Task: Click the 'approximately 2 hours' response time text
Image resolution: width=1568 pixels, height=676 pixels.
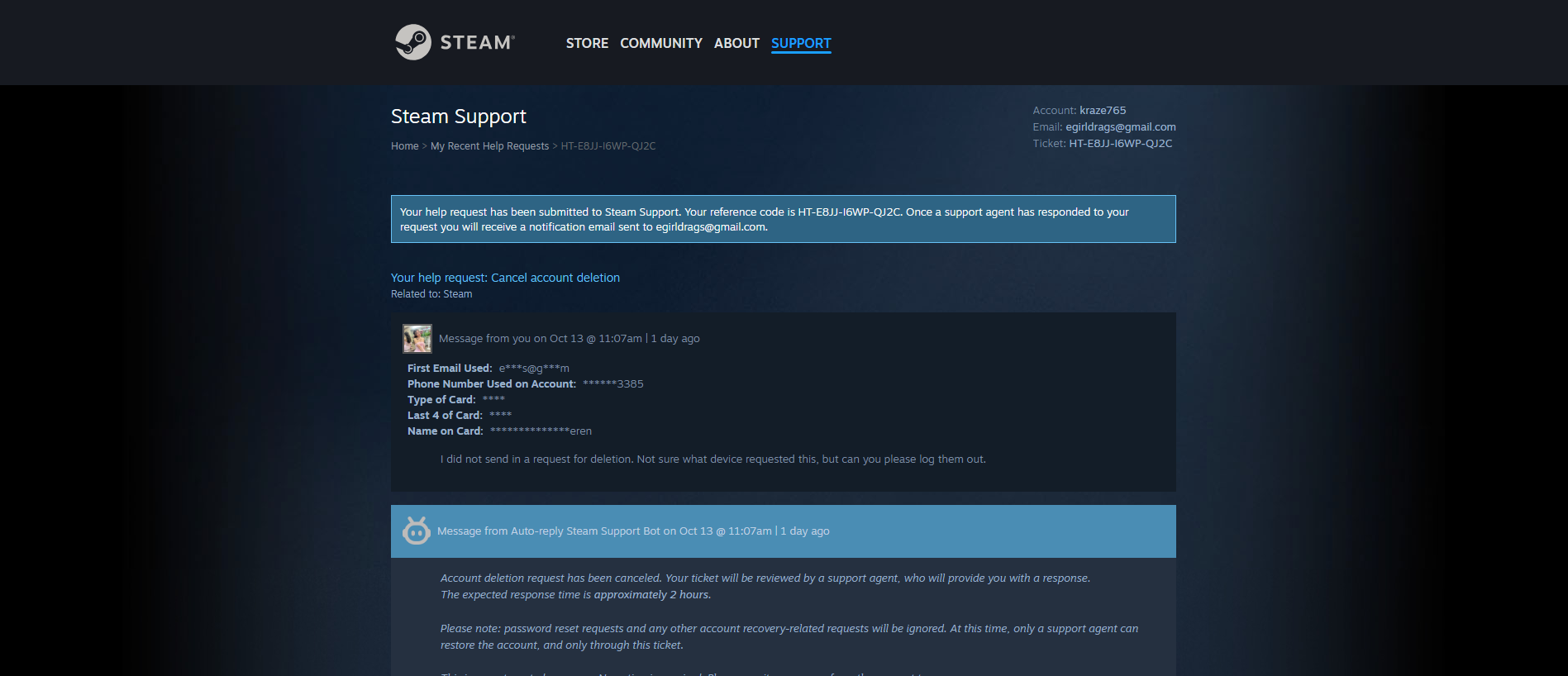Action: (651, 595)
